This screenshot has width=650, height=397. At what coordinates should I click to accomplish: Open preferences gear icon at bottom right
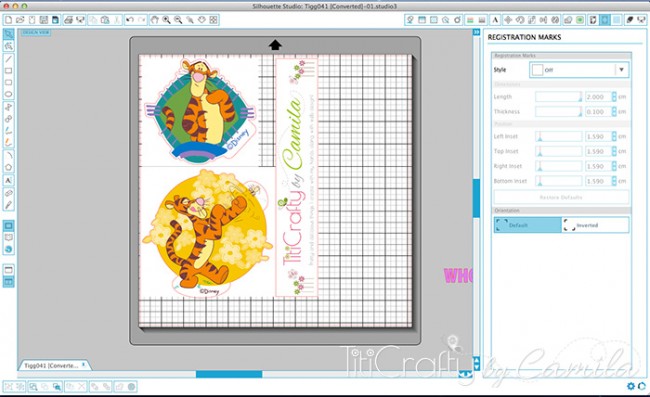tap(631, 386)
